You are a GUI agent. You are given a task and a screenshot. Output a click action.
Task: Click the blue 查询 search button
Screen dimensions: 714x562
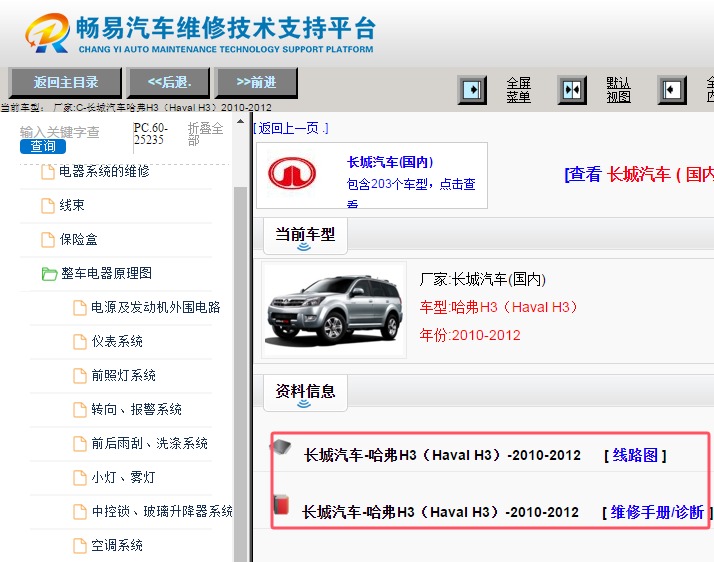tap(43, 146)
